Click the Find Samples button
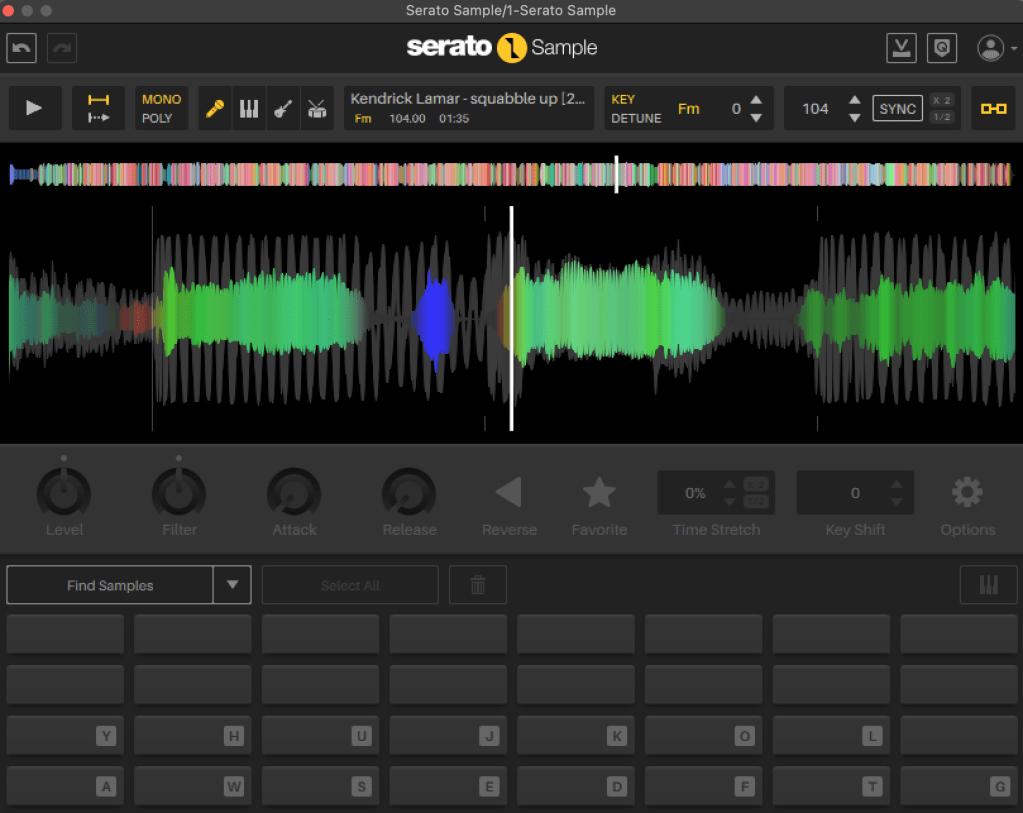Image resolution: width=1023 pixels, height=813 pixels. (x=110, y=585)
